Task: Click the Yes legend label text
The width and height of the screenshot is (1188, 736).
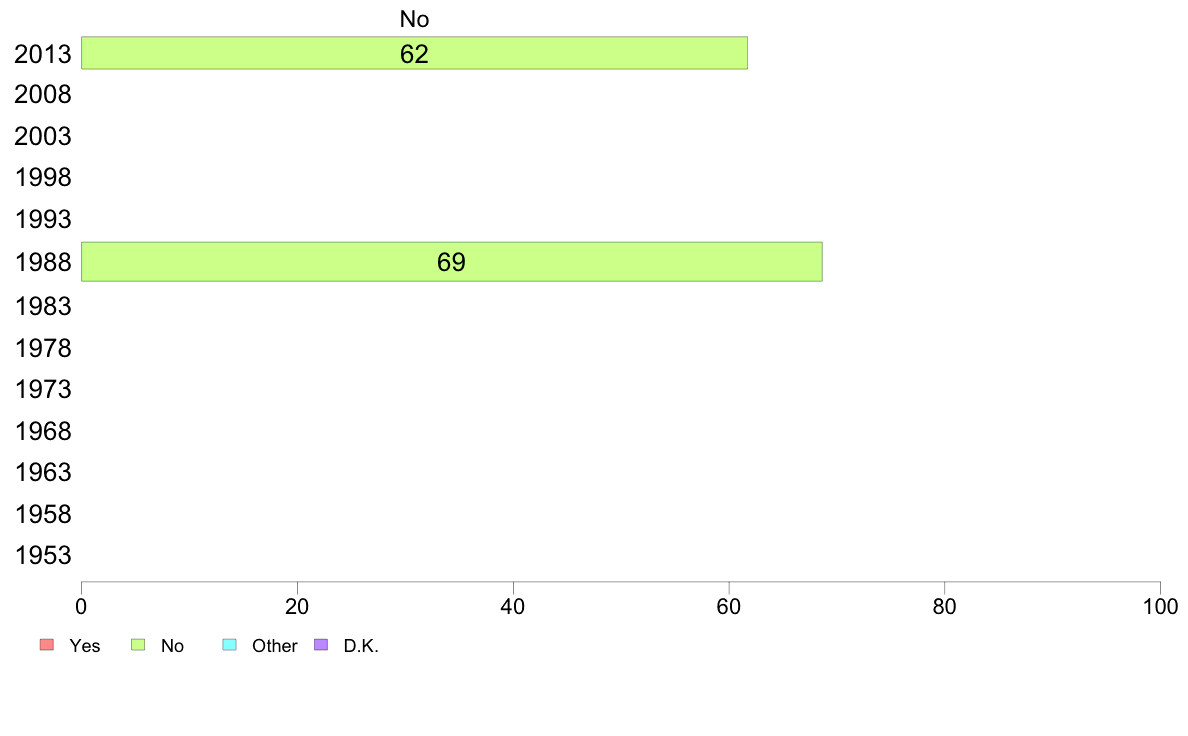Action: (84, 646)
